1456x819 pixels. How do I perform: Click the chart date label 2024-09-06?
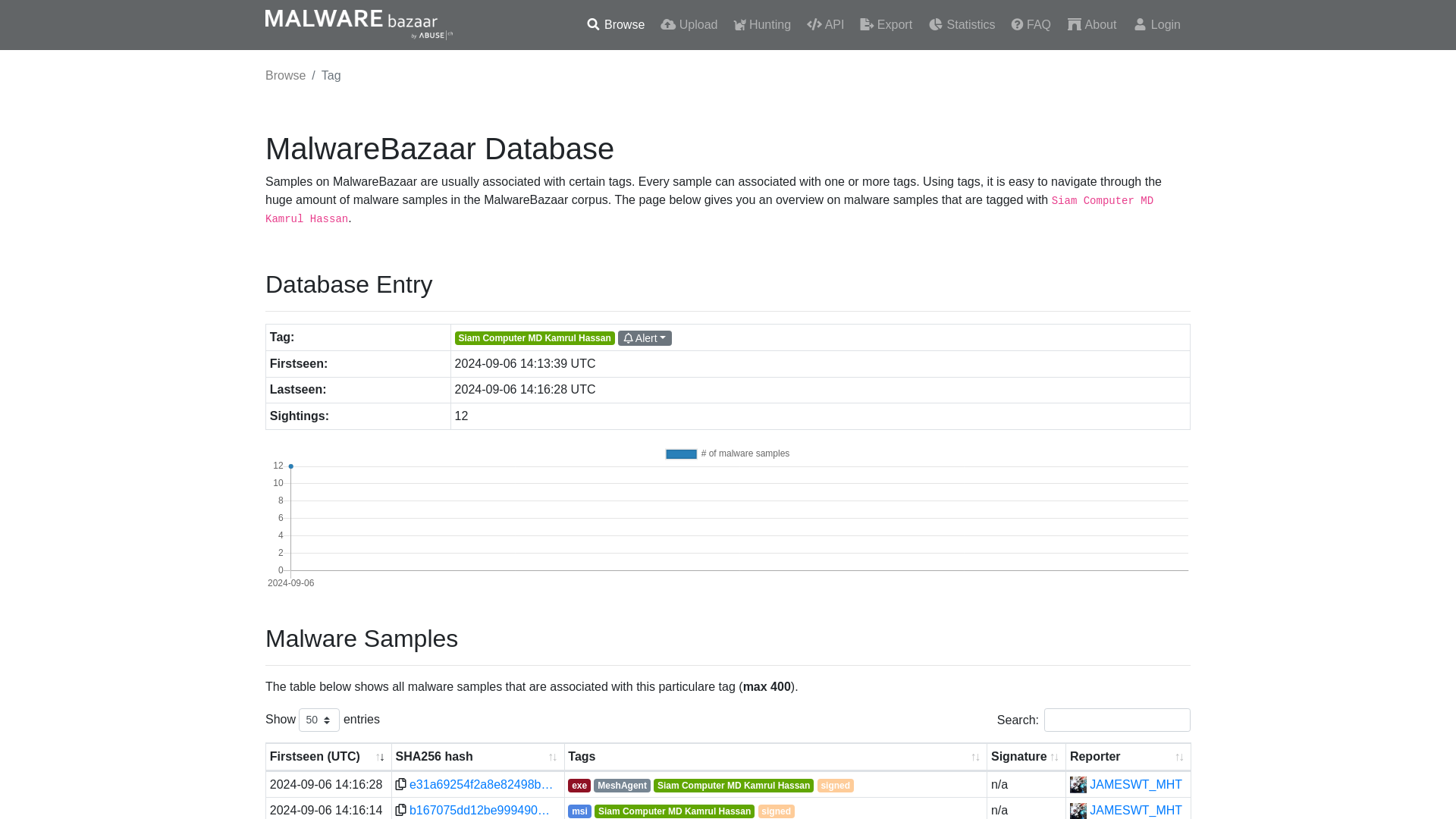290,583
